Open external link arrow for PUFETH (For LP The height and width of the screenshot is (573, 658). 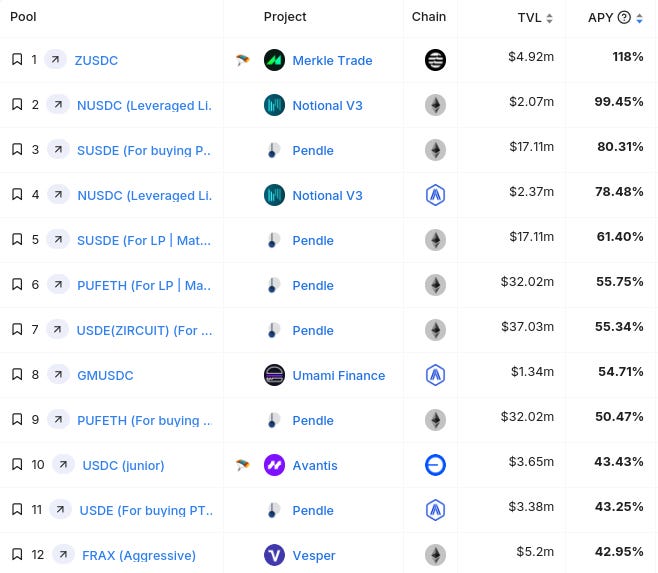tap(58, 284)
